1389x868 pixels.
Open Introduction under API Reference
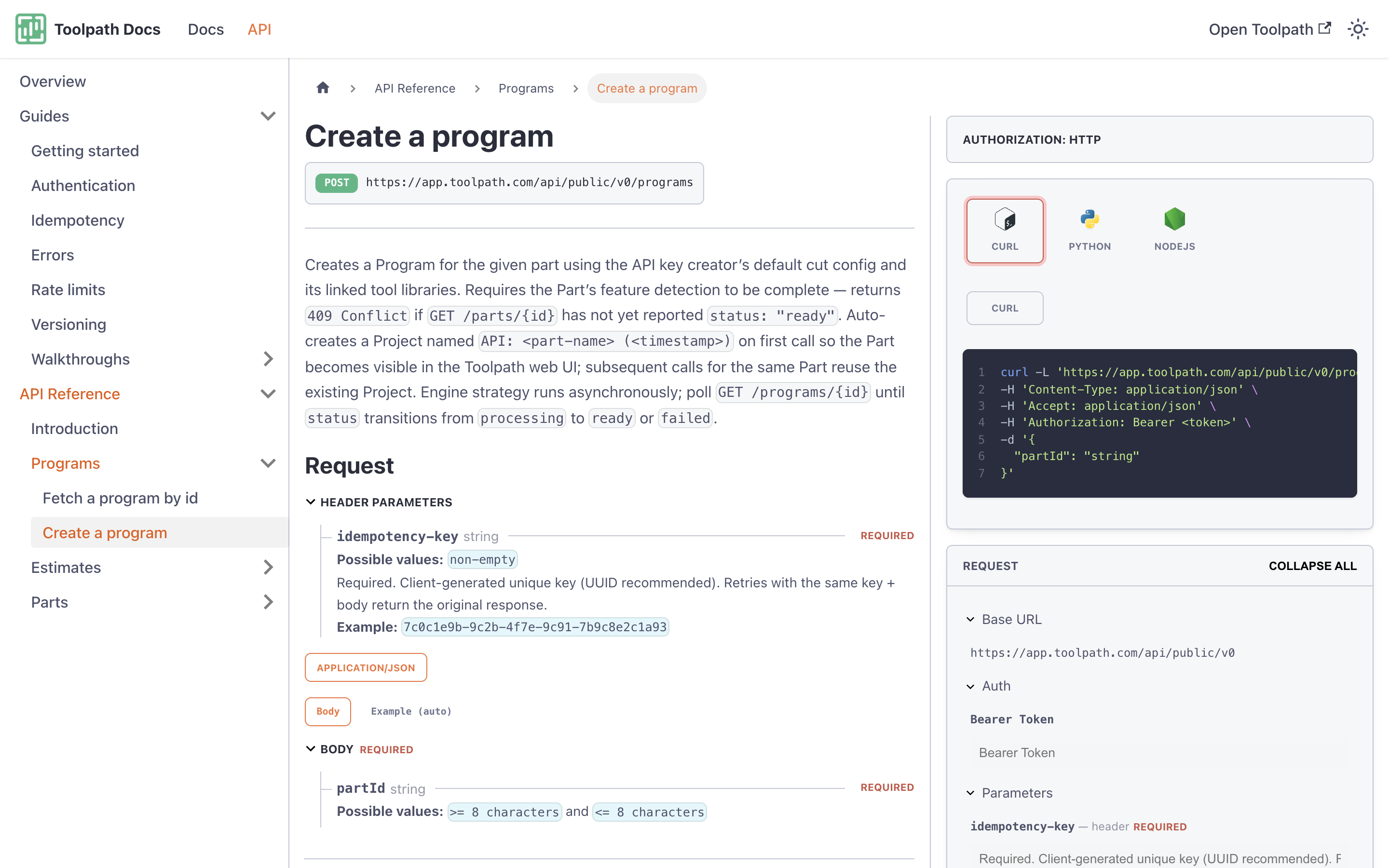coord(75,429)
